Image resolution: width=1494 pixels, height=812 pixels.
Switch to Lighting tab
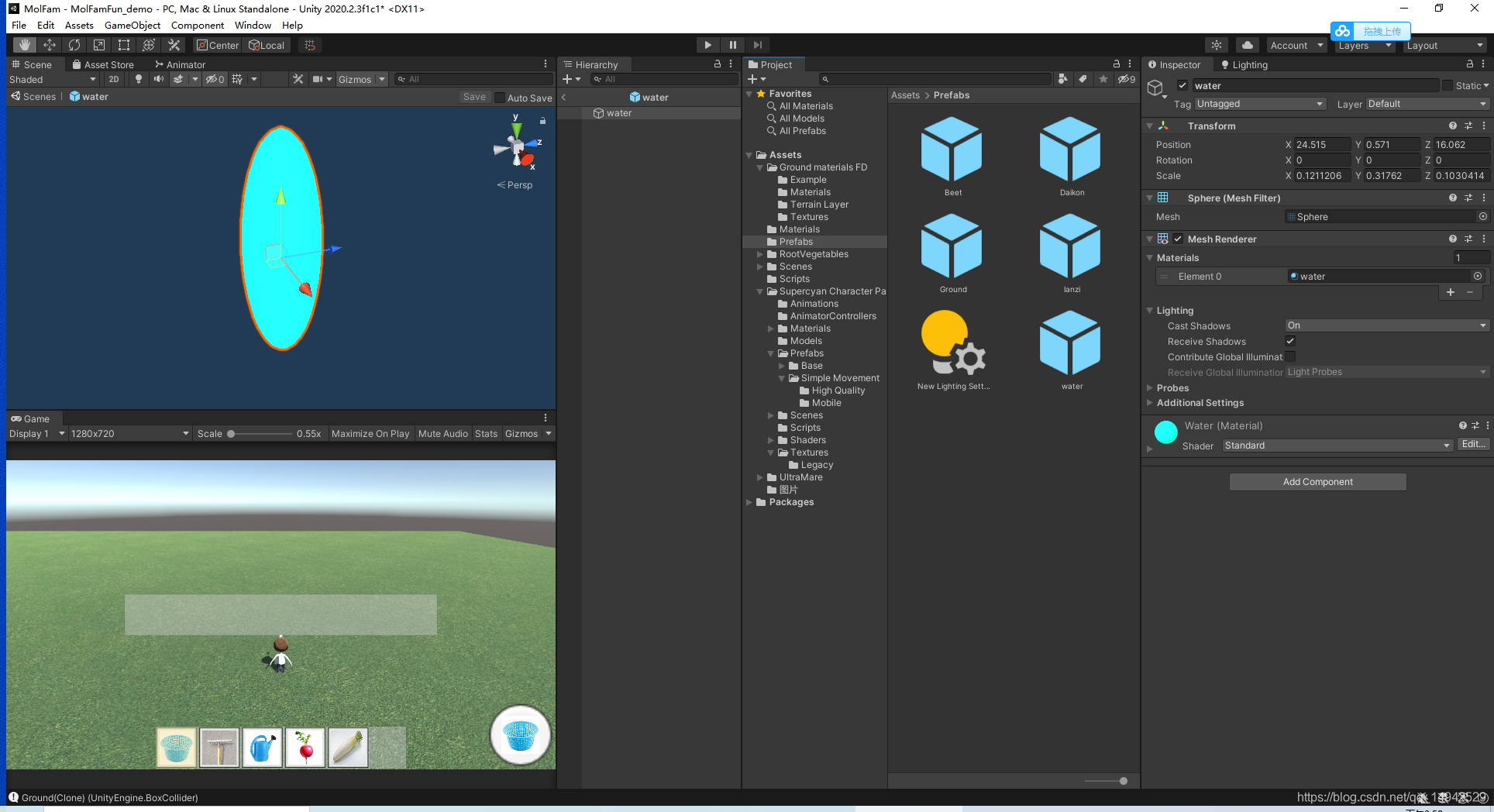1244,64
